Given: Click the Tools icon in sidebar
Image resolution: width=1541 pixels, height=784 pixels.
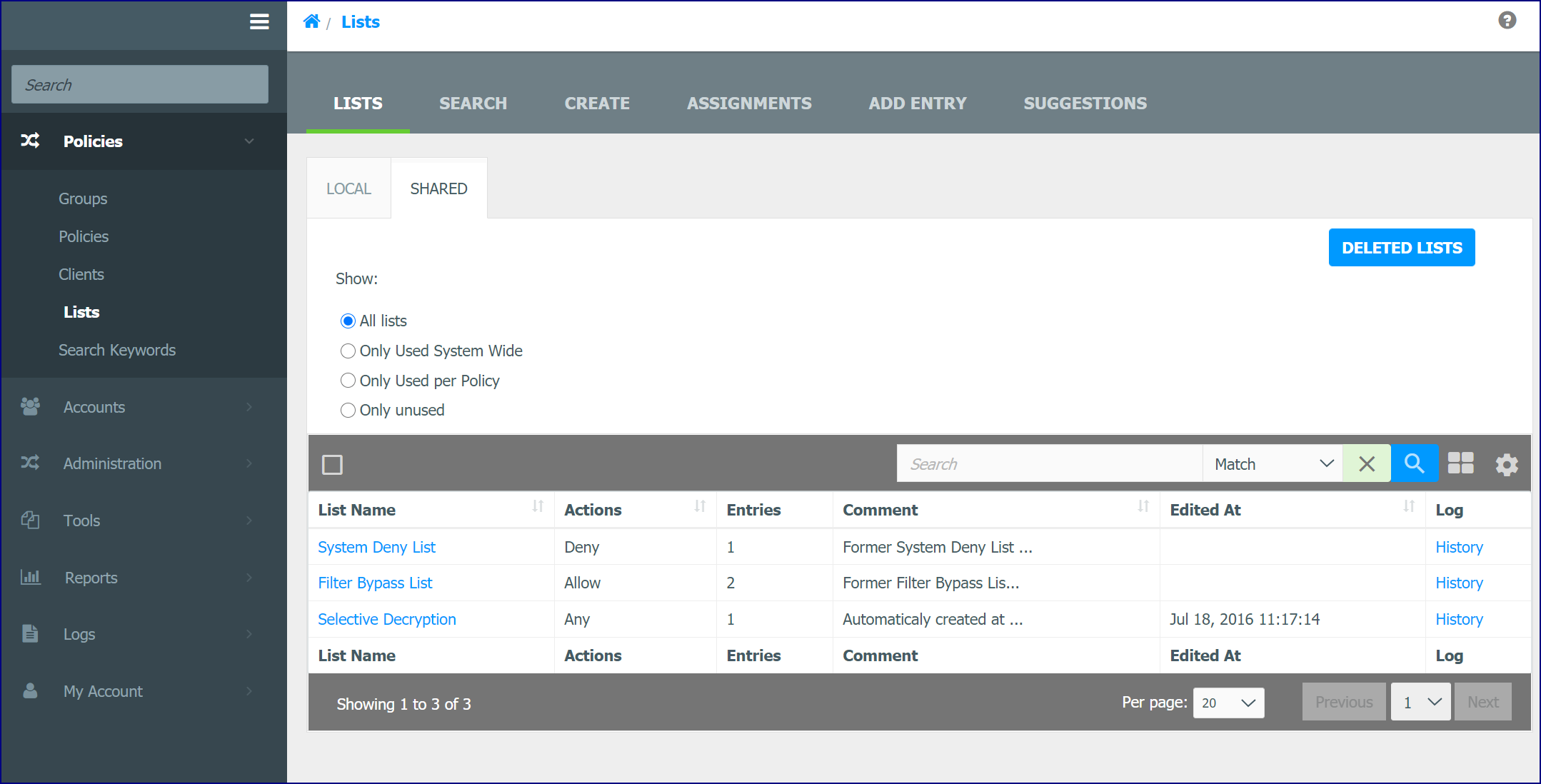Looking at the screenshot, I should coord(30,520).
